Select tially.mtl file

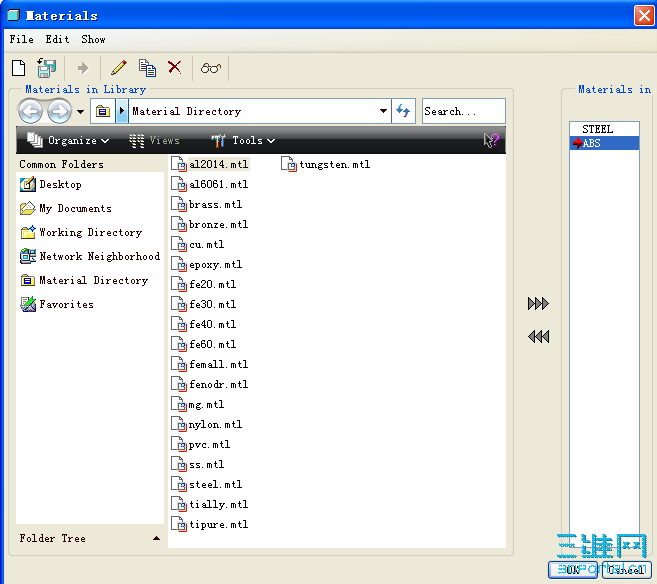click(210, 504)
